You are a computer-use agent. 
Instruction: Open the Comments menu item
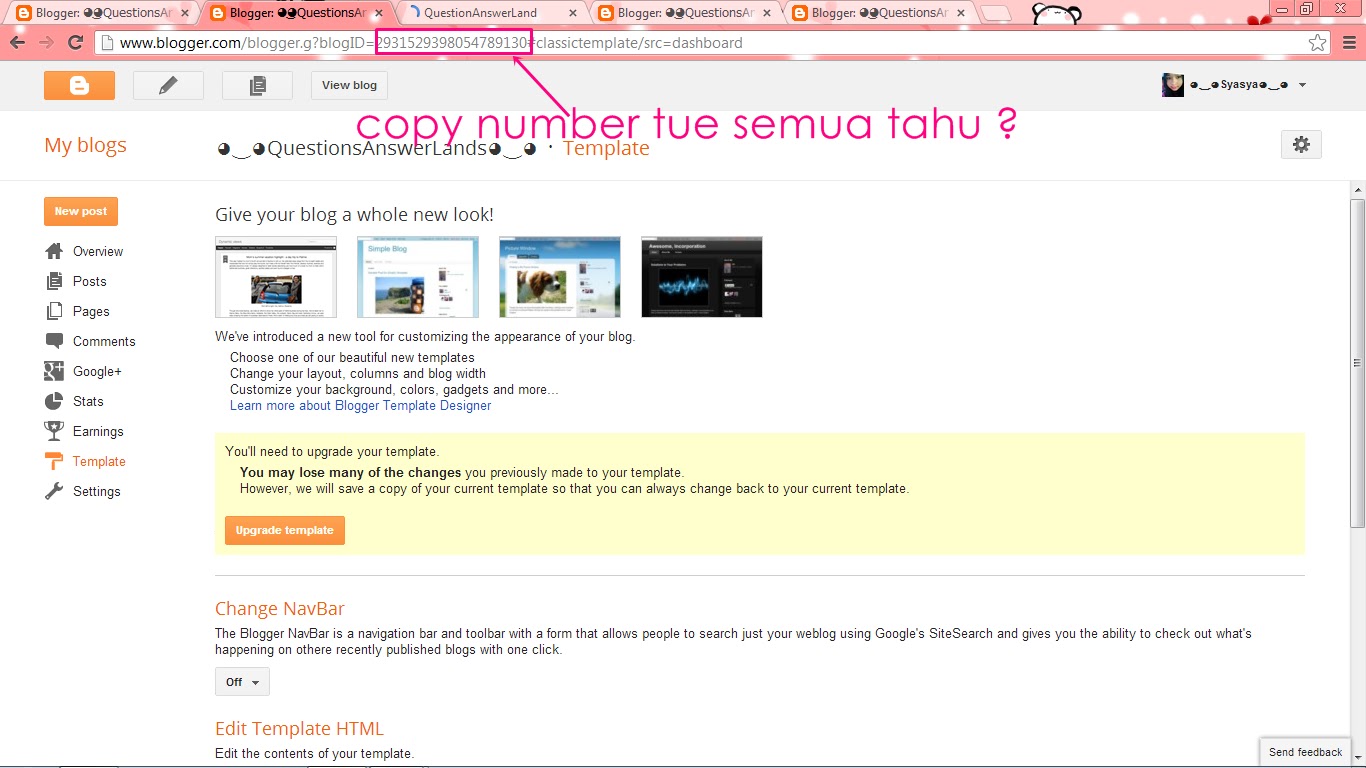point(104,341)
